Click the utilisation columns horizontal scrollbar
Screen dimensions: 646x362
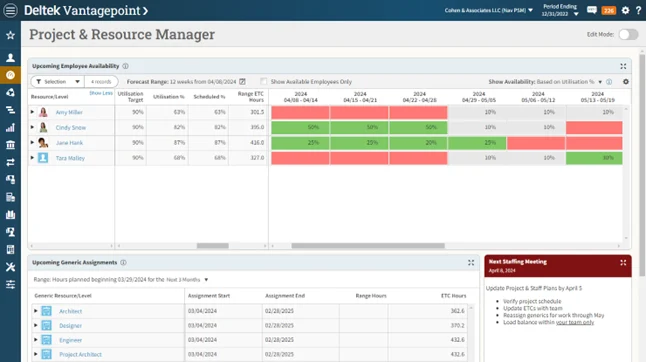[213, 246]
